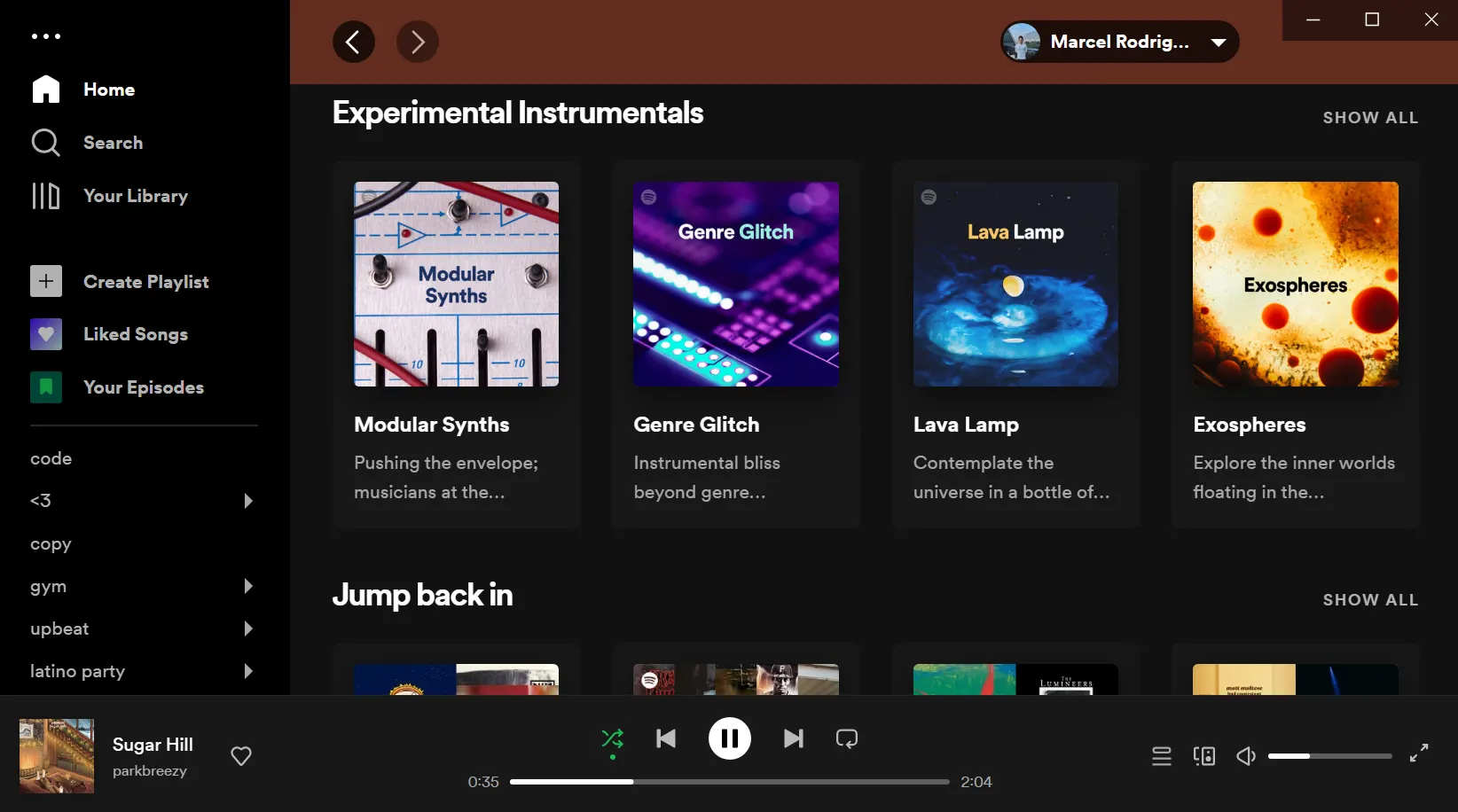The width and height of the screenshot is (1458, 812).
Task: Click the Genre Glitch title text
Action: [x=697, y=425]
